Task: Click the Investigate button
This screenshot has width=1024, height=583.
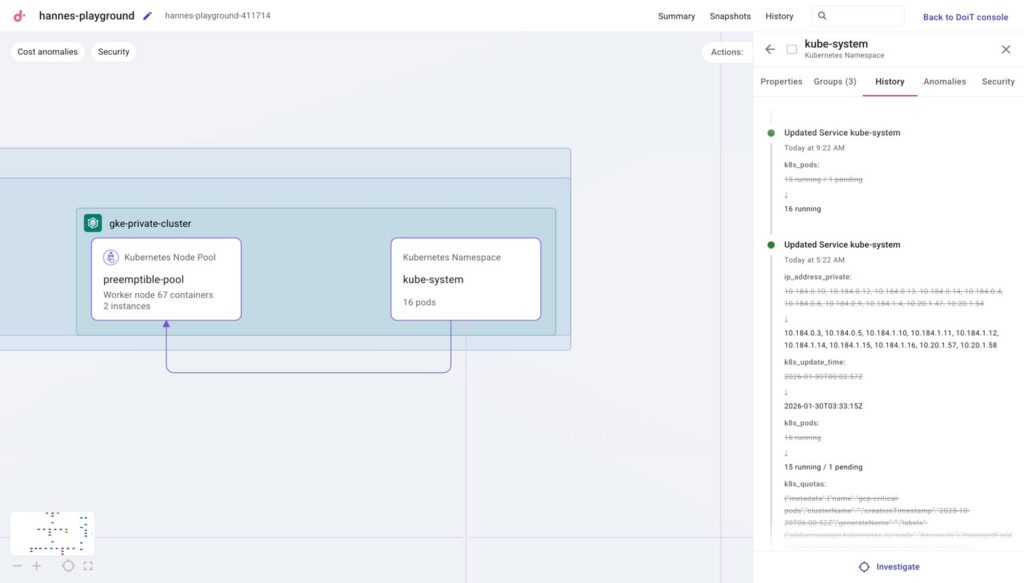Action: (888, 567)
